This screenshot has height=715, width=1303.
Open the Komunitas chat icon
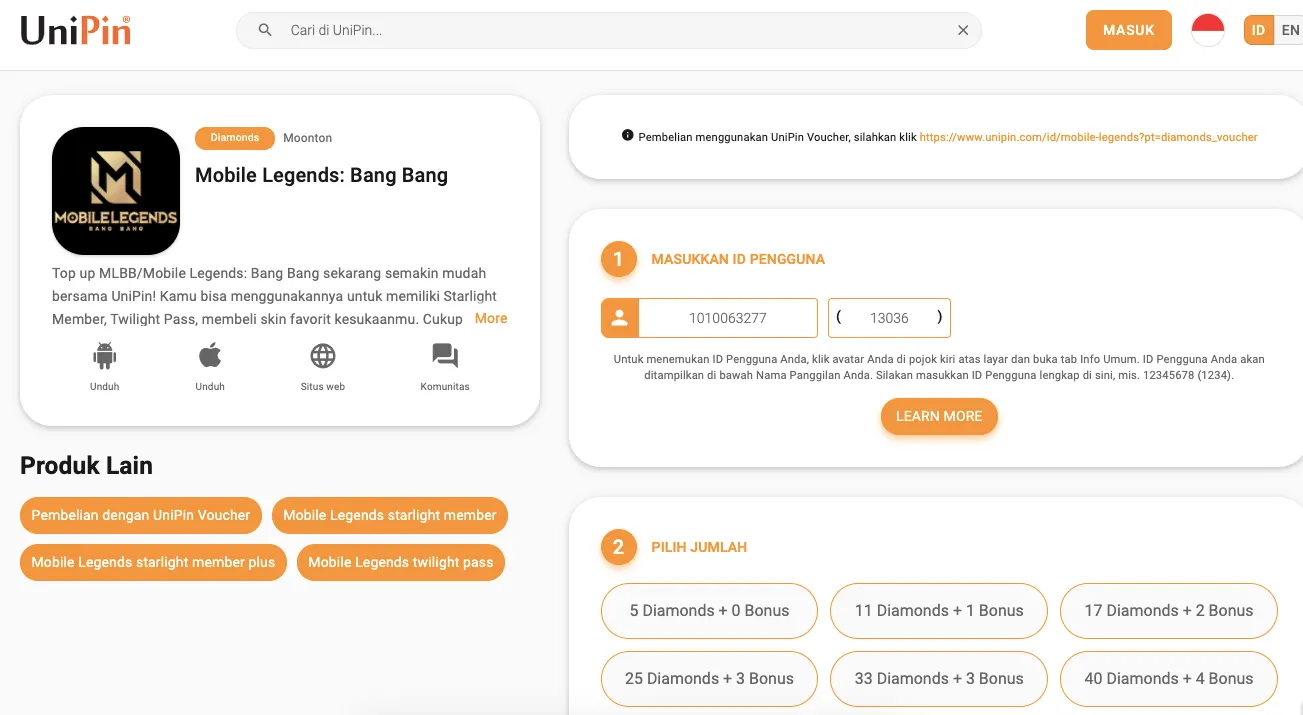(445, 356)
